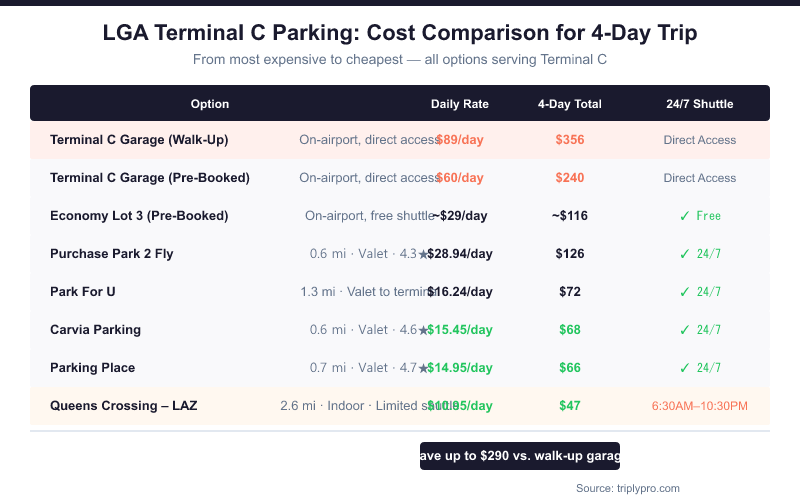Select the Terminal C Garage (Pre-Booked) row
Viewport: 800px width, 500px height.
[x=150, y=178]
